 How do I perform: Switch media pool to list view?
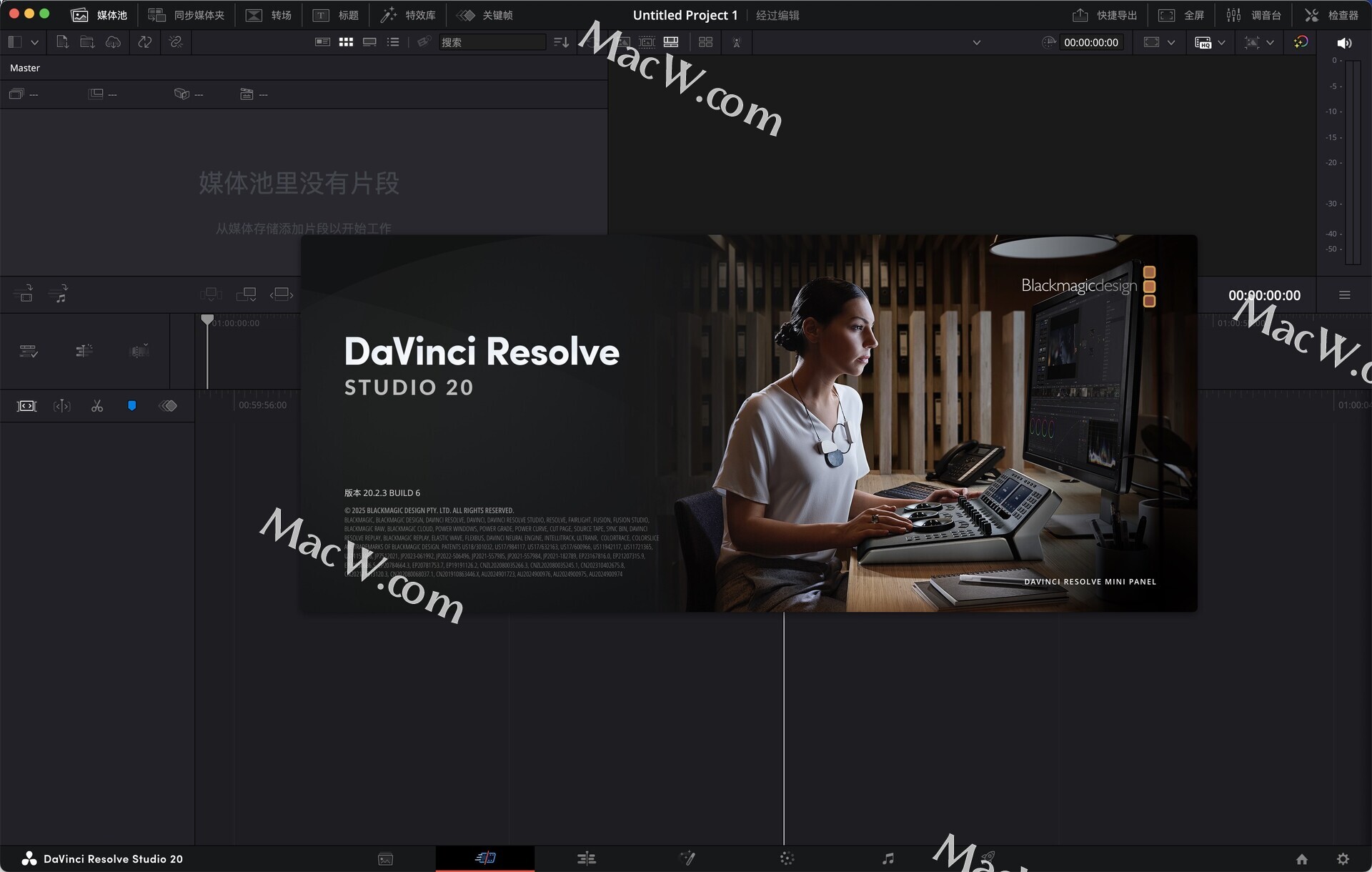(393, 42)
